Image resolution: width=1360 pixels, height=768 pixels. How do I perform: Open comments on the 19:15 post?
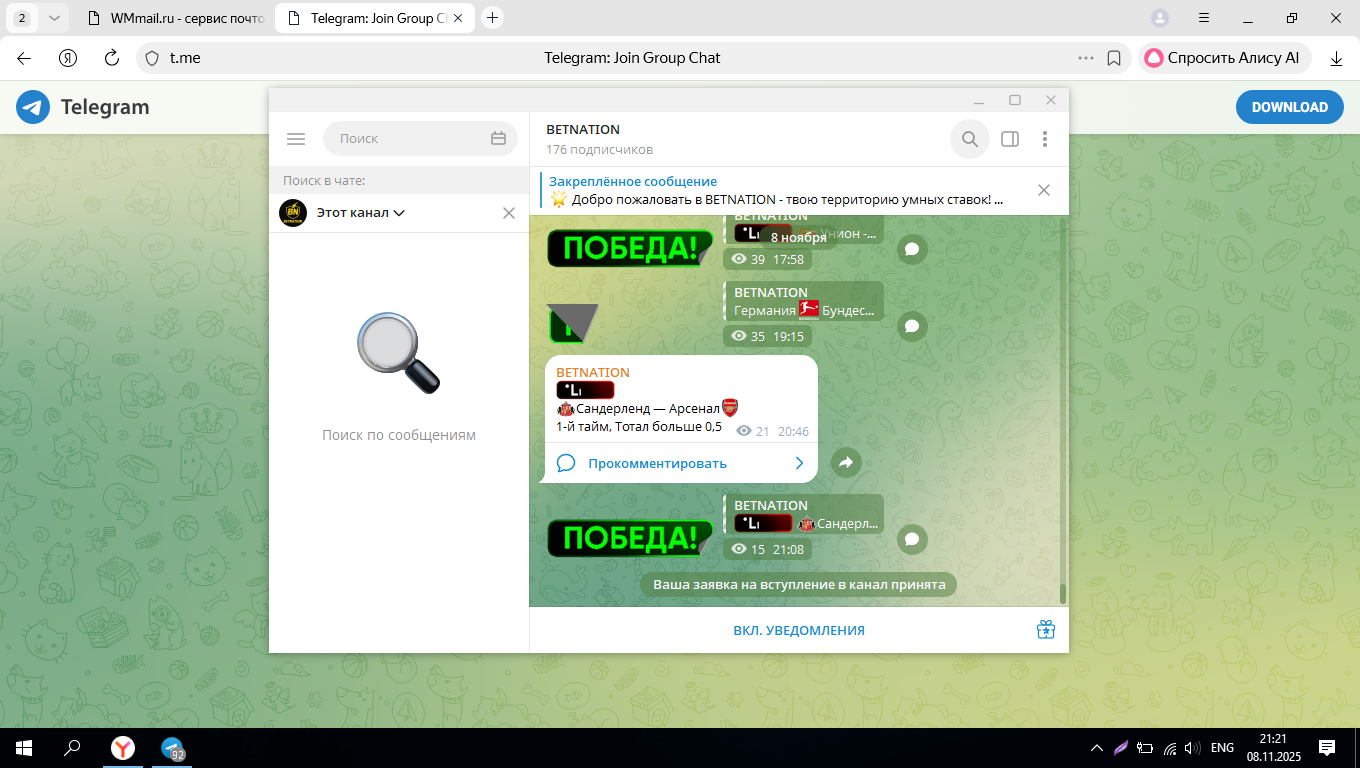pos(911,326)
